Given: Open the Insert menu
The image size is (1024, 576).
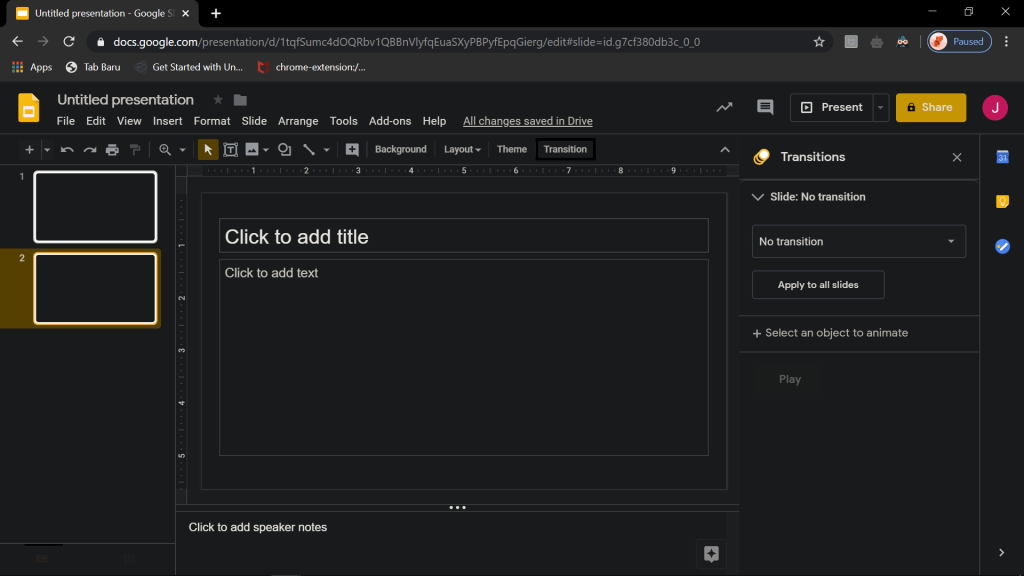Looking at the screenshot, I should (167, 121).
